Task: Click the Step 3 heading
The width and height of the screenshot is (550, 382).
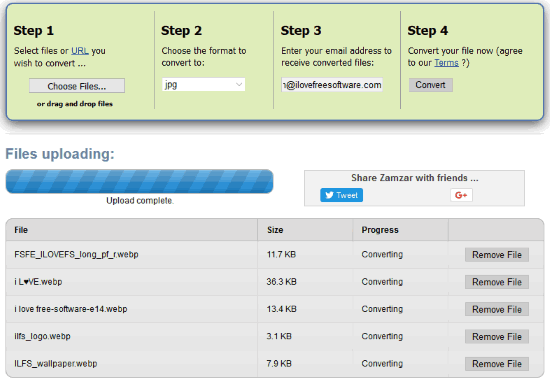Action: (301, 31)
